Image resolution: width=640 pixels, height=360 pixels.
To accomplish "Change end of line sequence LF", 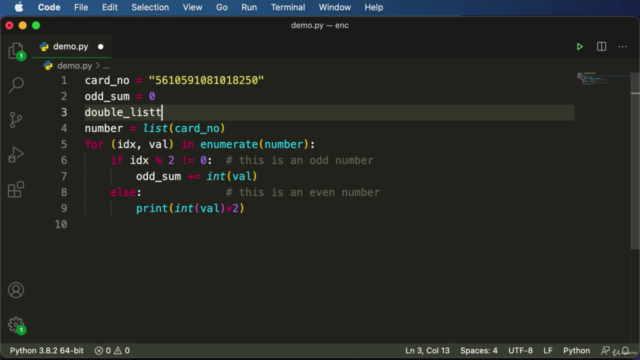I will [548, 351].
